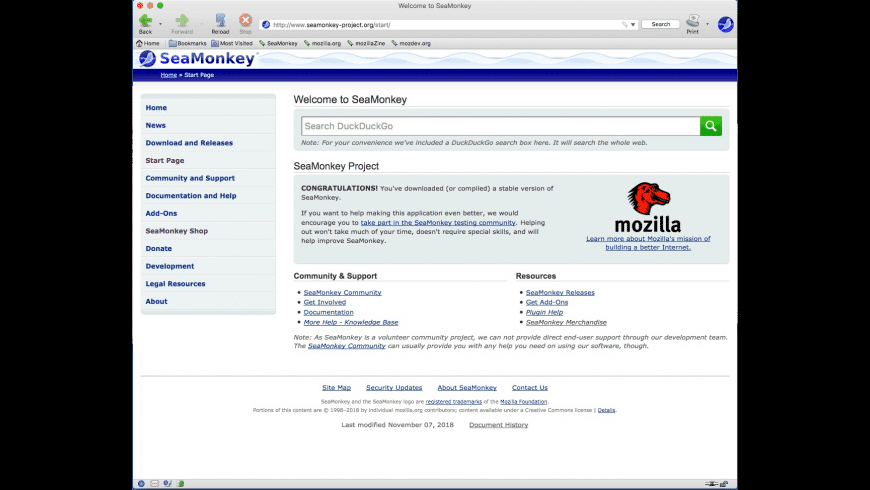Open the About SeaMonkey footer link
This screenshot has height=490, width=870.
pos(467,388)
